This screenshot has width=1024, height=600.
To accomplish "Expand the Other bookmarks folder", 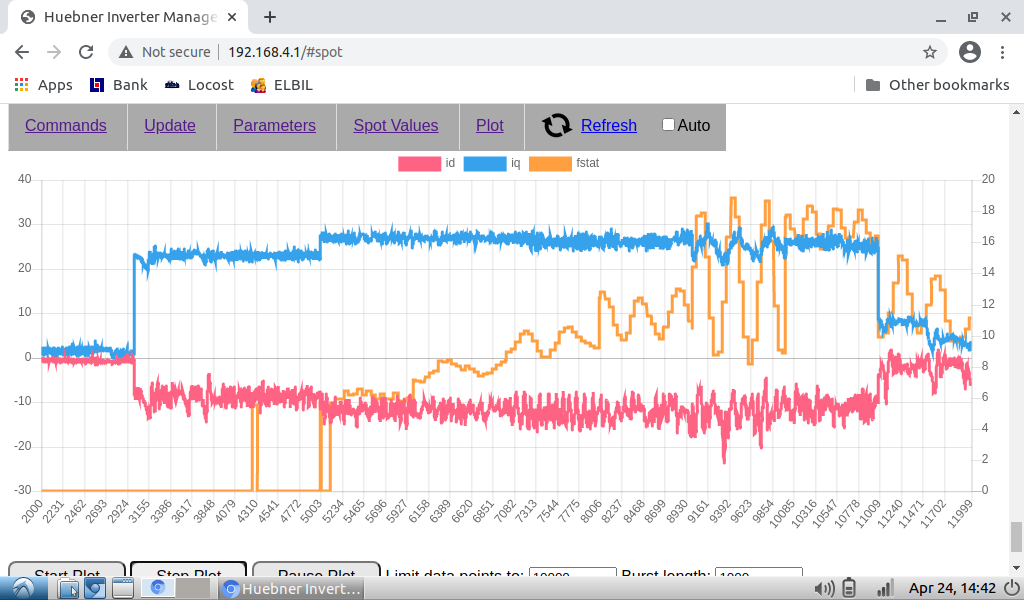I will [937, 85].
